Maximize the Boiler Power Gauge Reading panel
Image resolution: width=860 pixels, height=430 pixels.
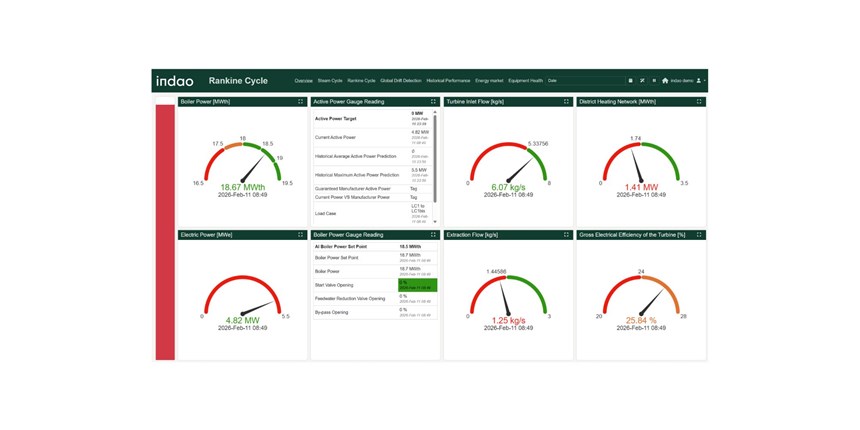tap(433, 235)
